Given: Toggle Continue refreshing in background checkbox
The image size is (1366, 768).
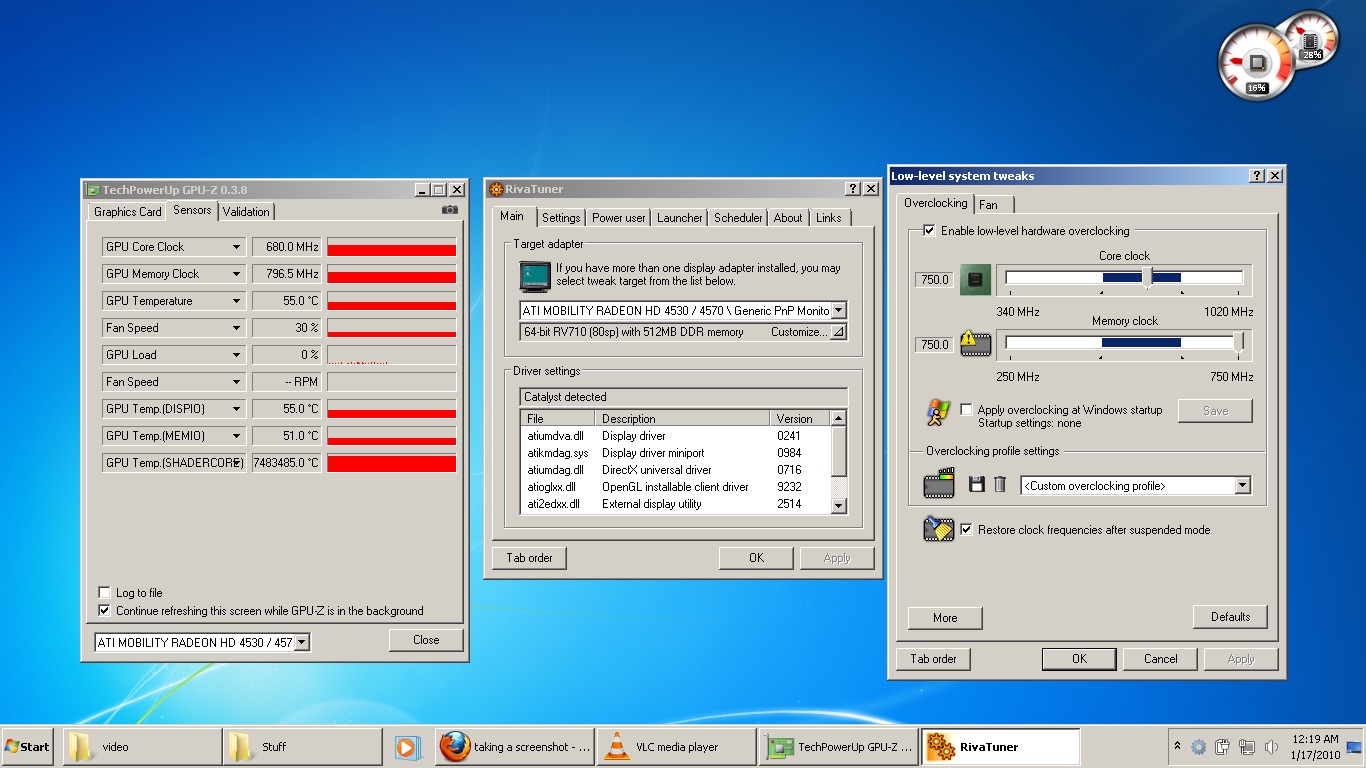Looking at the screenshot, I should [104, 611].
